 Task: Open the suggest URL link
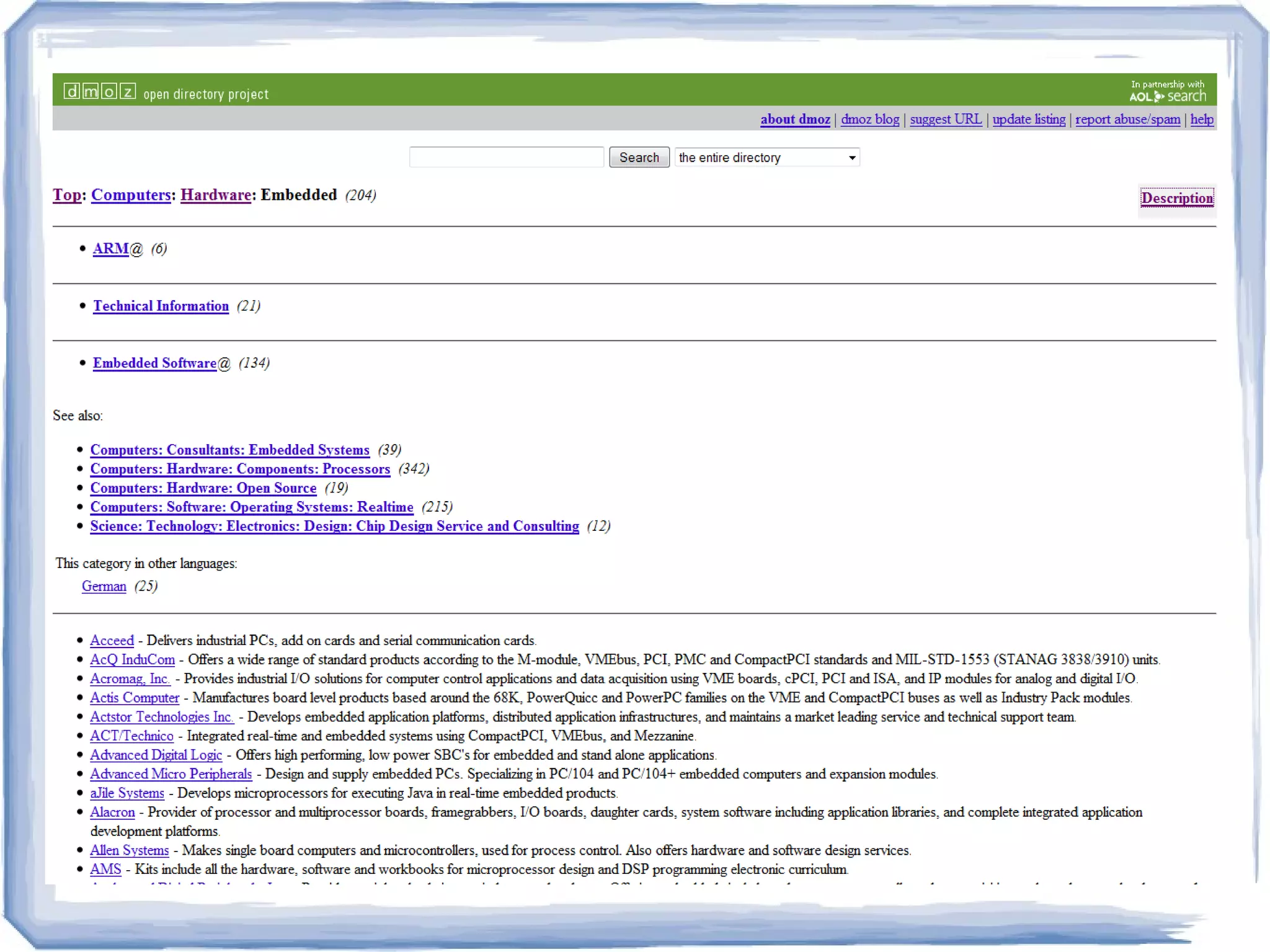coord(946,119)
